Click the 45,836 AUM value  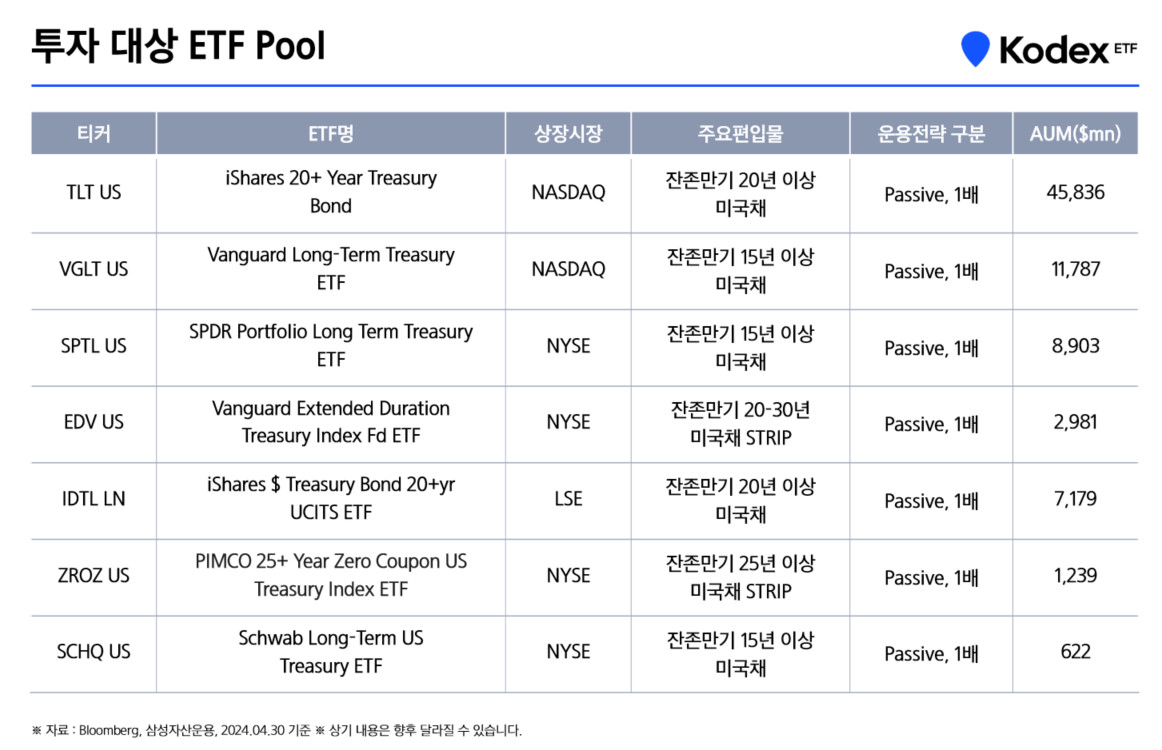[1075, 192]
